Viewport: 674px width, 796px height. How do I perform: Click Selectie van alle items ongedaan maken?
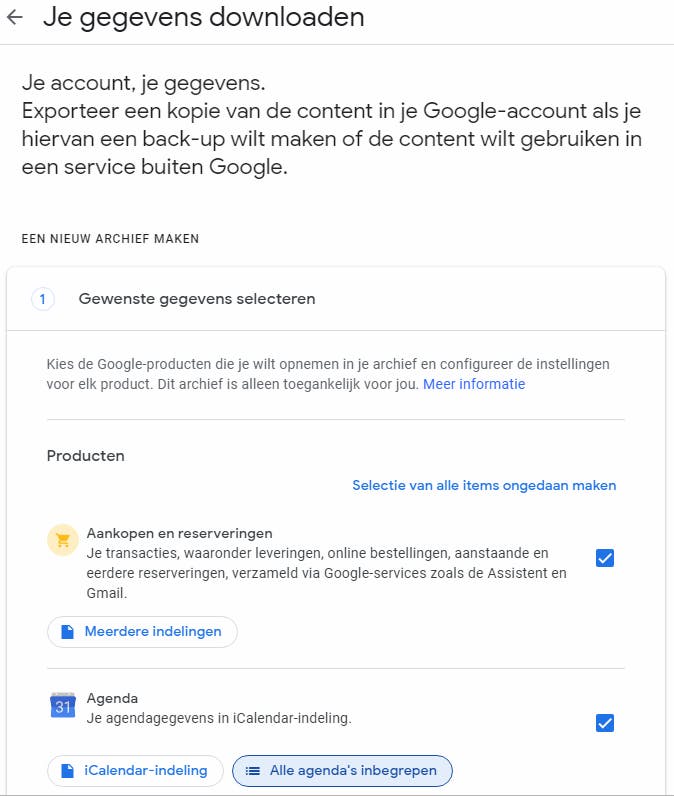tap(484, 485)
